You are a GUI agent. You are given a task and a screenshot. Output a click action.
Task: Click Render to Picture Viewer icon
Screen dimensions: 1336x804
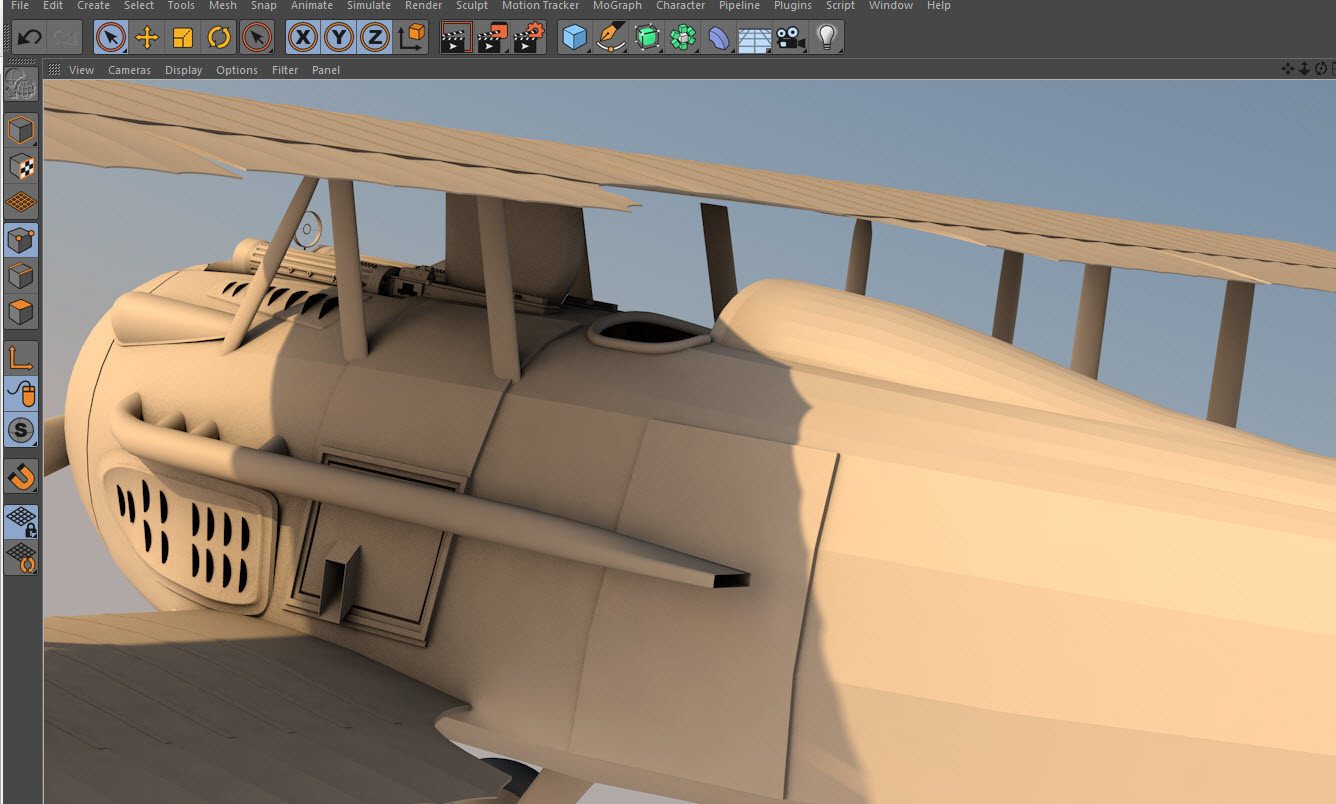tap(492, 38)
